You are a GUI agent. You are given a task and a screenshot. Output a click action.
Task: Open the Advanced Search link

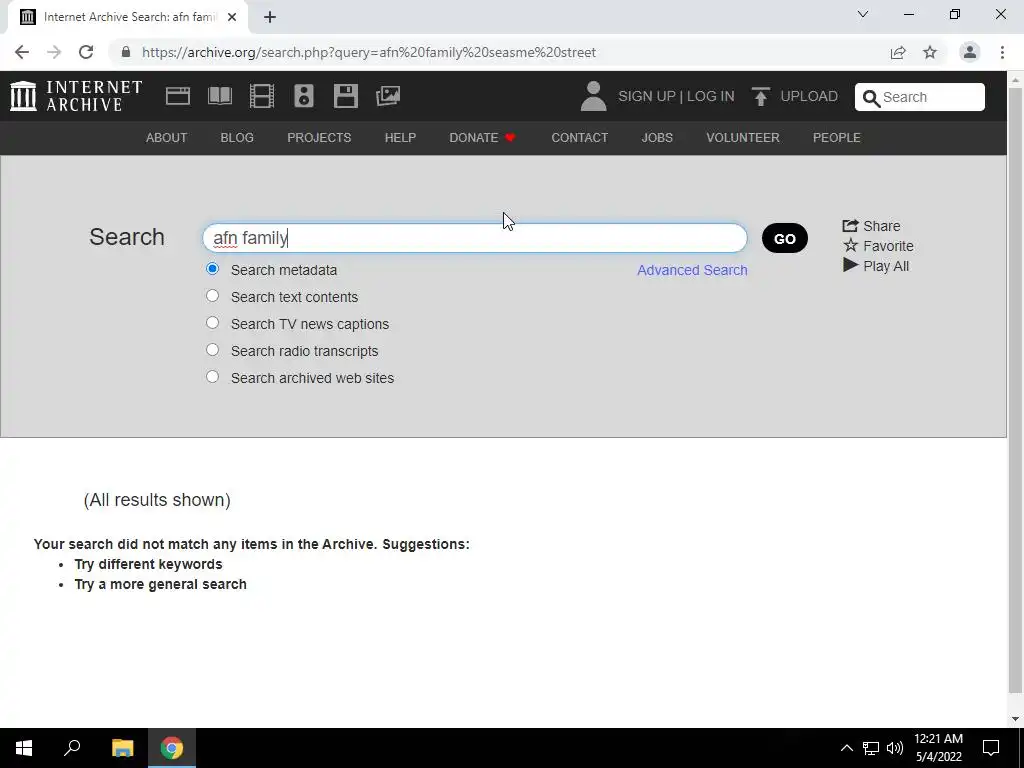tap(692, 270)
